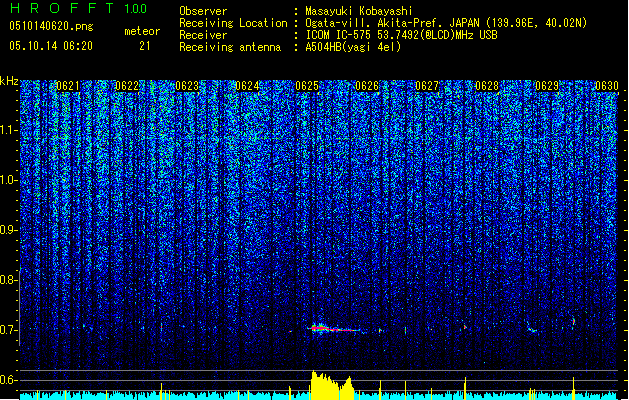Viewport: 629px width, 400px height.
Task: Click the 0.7 kHz axis label
Action: tap(8, 330)
